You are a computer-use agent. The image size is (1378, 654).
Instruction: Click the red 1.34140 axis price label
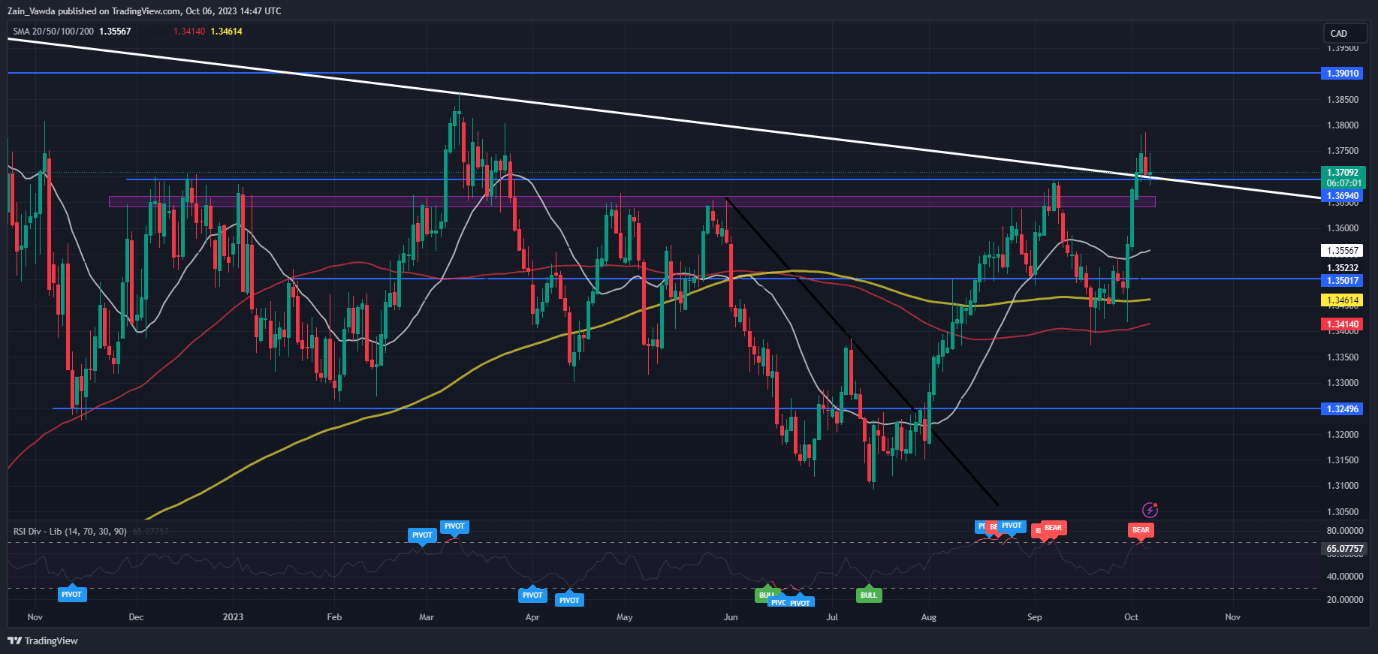[x=1342, y=324]
